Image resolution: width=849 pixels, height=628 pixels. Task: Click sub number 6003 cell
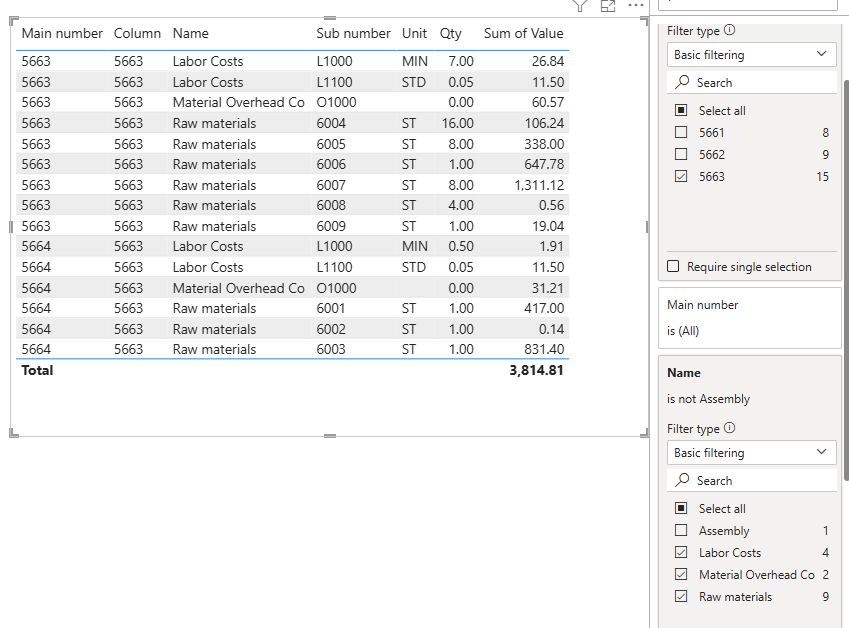331,349
